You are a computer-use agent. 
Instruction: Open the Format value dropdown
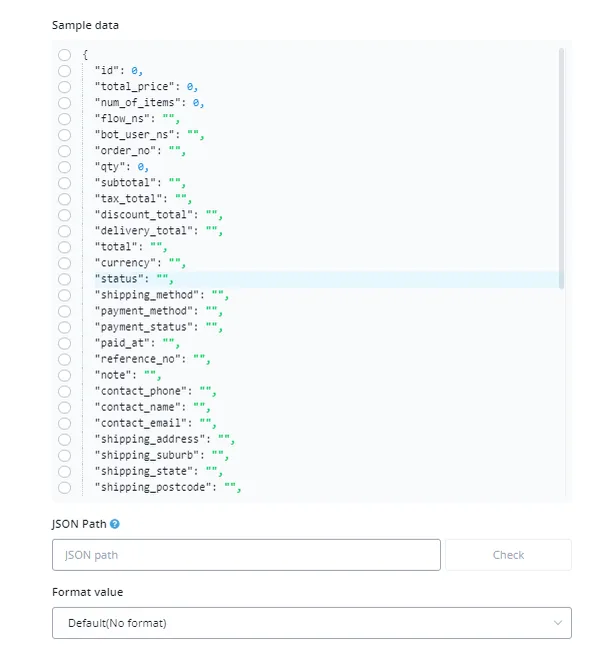click(x=312, y=623)
